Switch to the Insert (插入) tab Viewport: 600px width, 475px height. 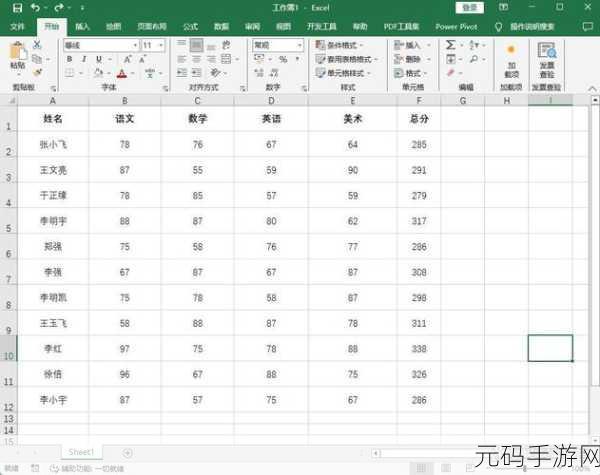click(x=82, y=26)
